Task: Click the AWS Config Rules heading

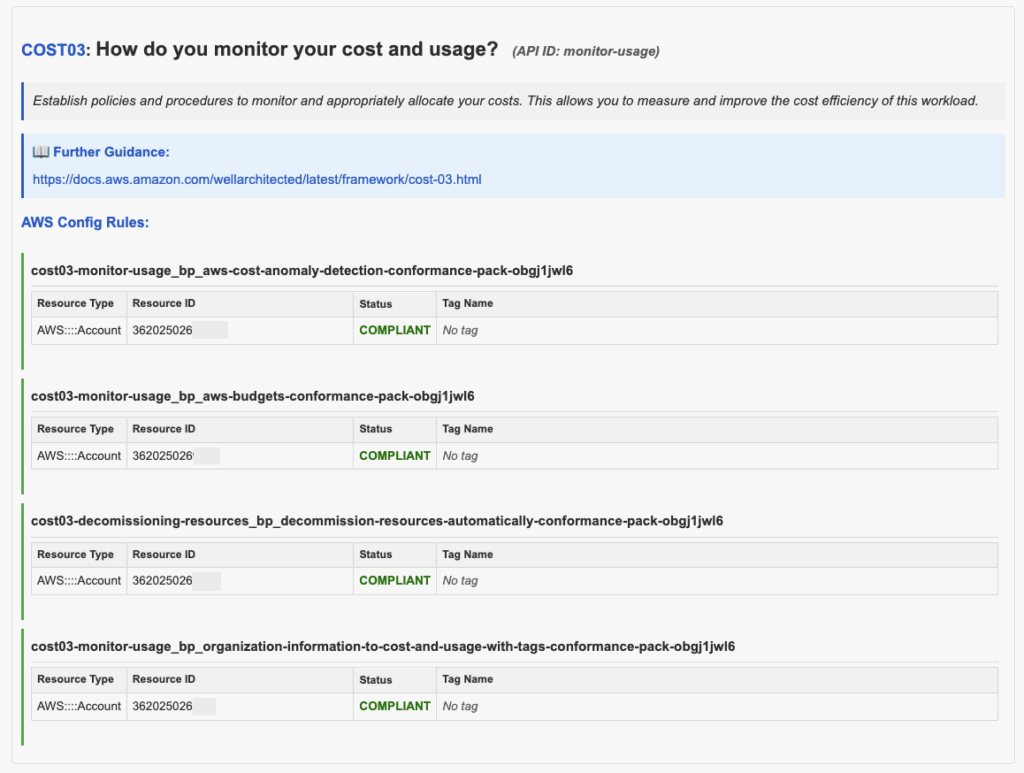Action: (85, 223)
